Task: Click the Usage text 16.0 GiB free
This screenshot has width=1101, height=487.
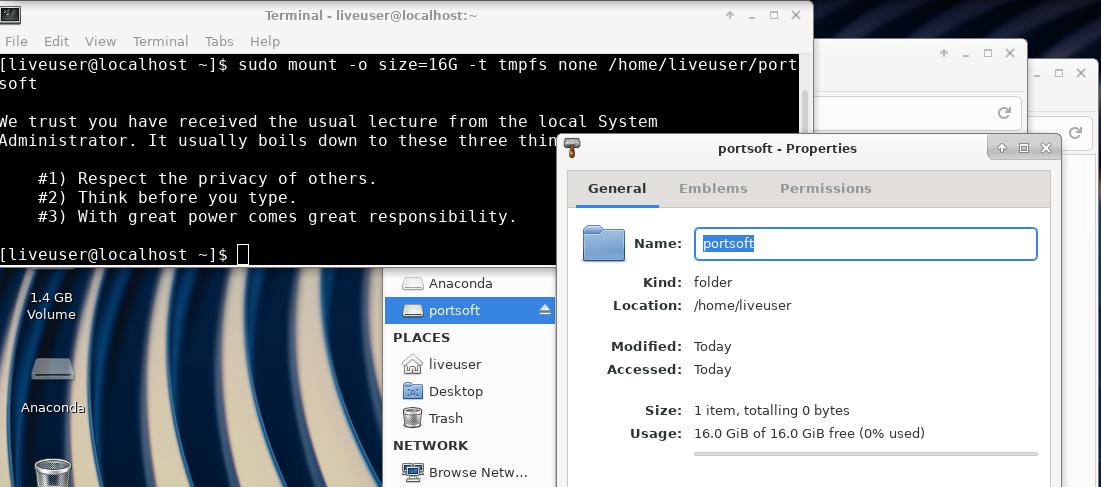Action: click(809, 434)
